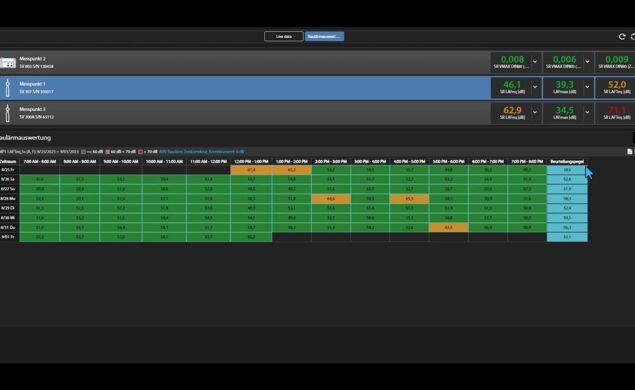The width and height of the screenshot is (635, 390).
Task: Expand dropdown next to the 0,006 value
Action: pos(587,62)
